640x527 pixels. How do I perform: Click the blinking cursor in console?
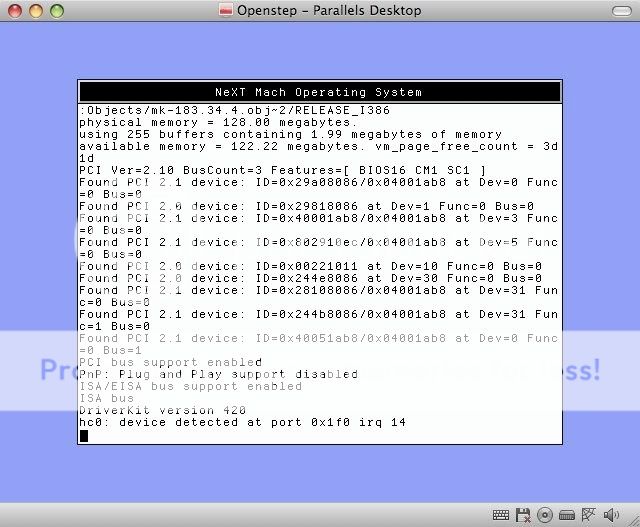coord(84,435)
